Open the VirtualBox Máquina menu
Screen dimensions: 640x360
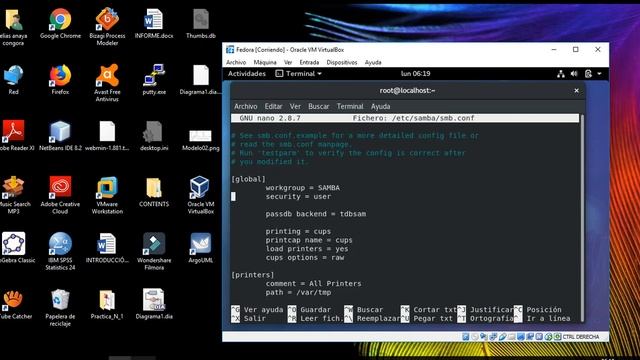coord(265,62)
